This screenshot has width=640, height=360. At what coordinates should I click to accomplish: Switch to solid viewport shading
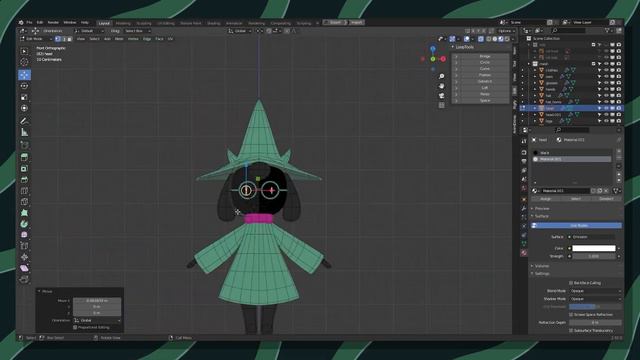click(x=495, y=39)
